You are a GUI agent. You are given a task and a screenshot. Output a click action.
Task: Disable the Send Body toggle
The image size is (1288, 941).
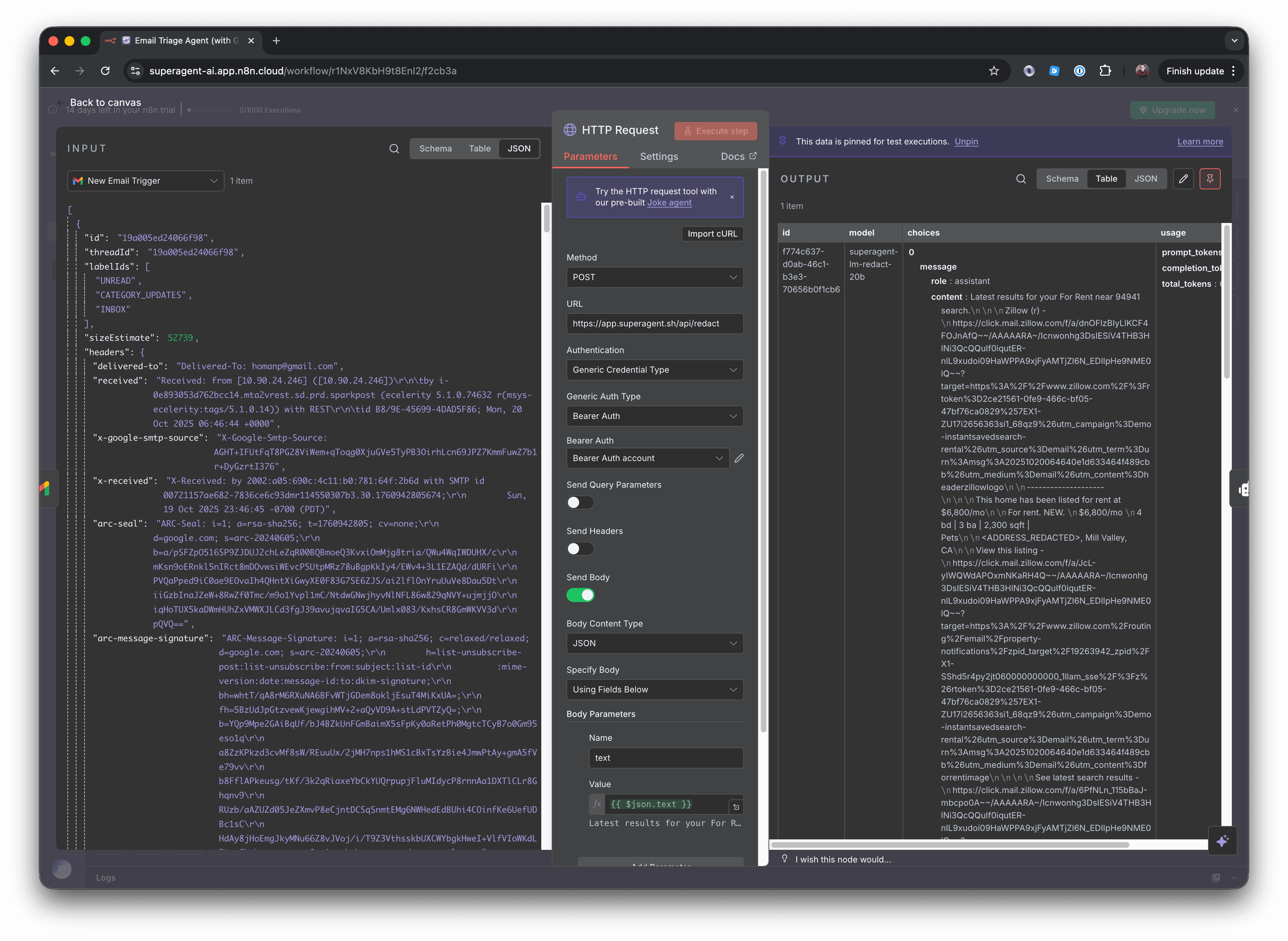pyautogui.click(x=581, y=595)
